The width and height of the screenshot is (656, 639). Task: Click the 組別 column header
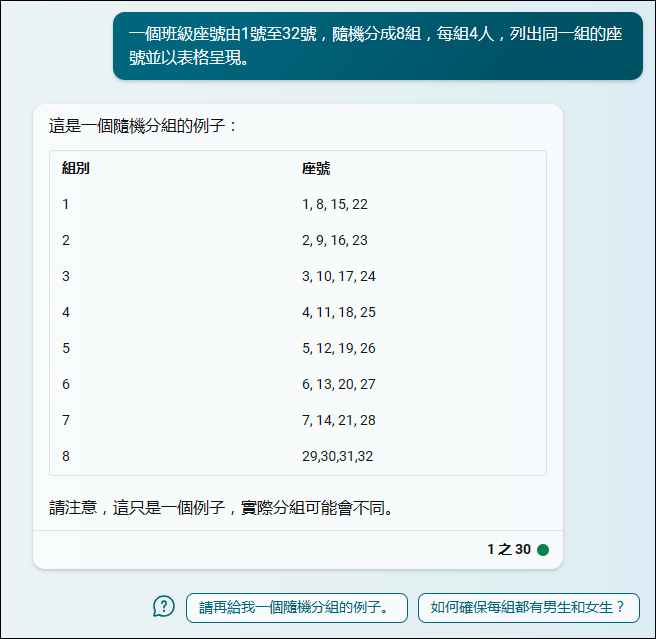click(76, 168)
